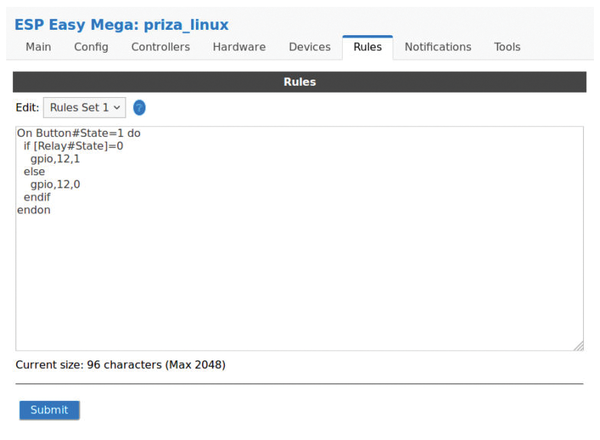Switch to the Main tab

tap(38, 47)
